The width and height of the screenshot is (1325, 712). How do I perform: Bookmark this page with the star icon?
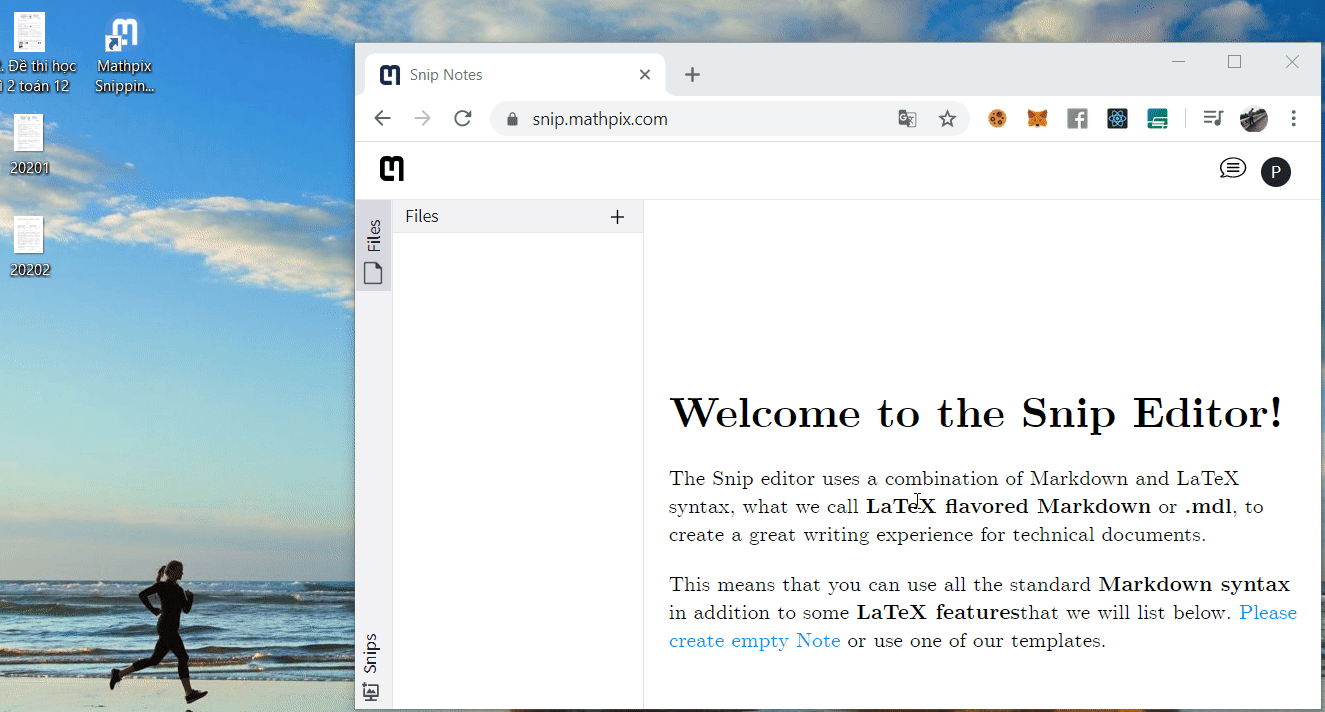click(947, 119)
